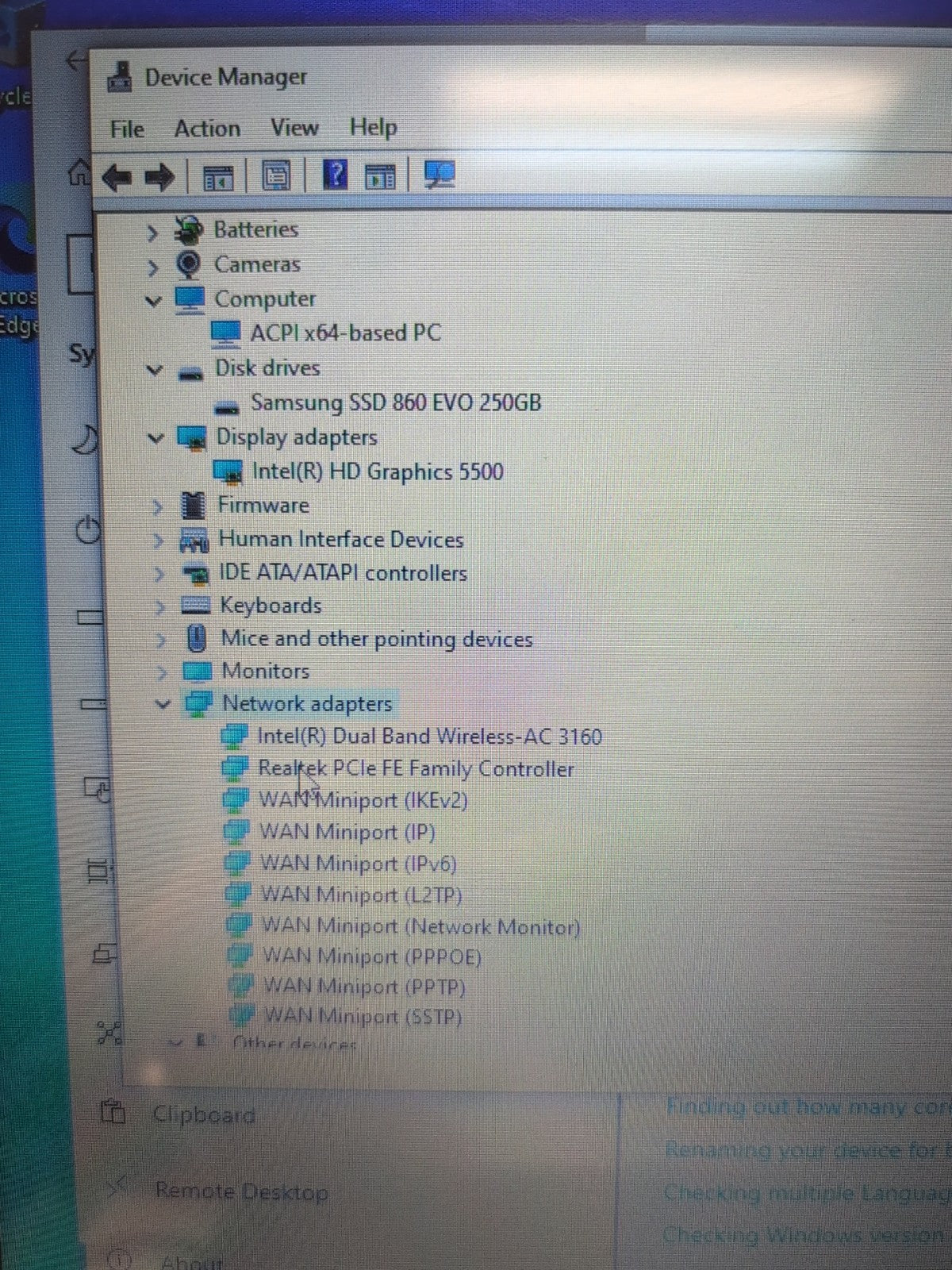952x1270 pixels.
Task: Select Intel(R) HD Graphics 5500
Action: click(378, 471)
